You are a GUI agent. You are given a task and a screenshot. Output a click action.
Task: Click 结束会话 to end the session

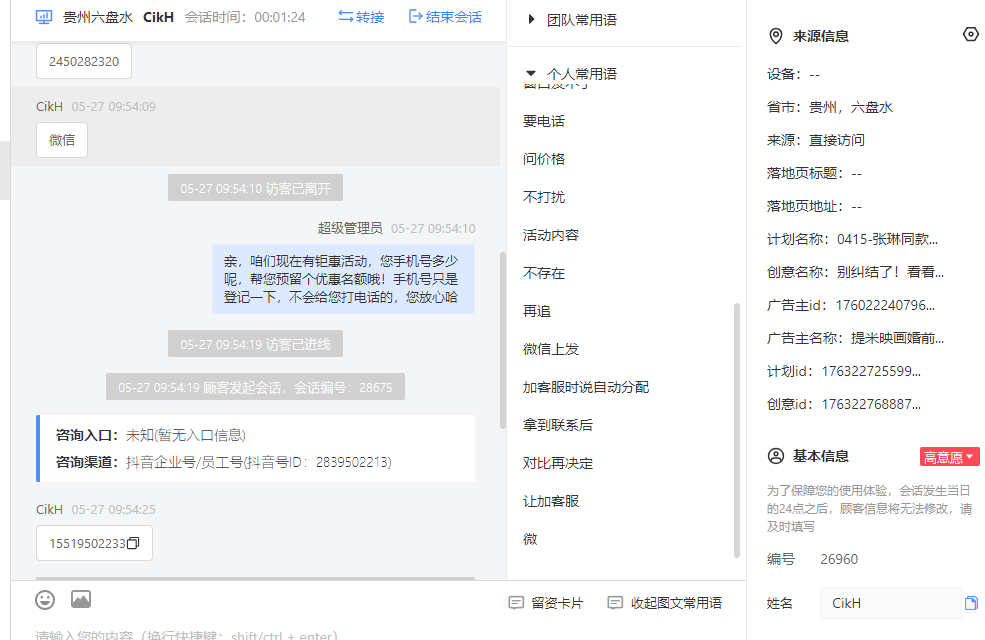point(445,17)
